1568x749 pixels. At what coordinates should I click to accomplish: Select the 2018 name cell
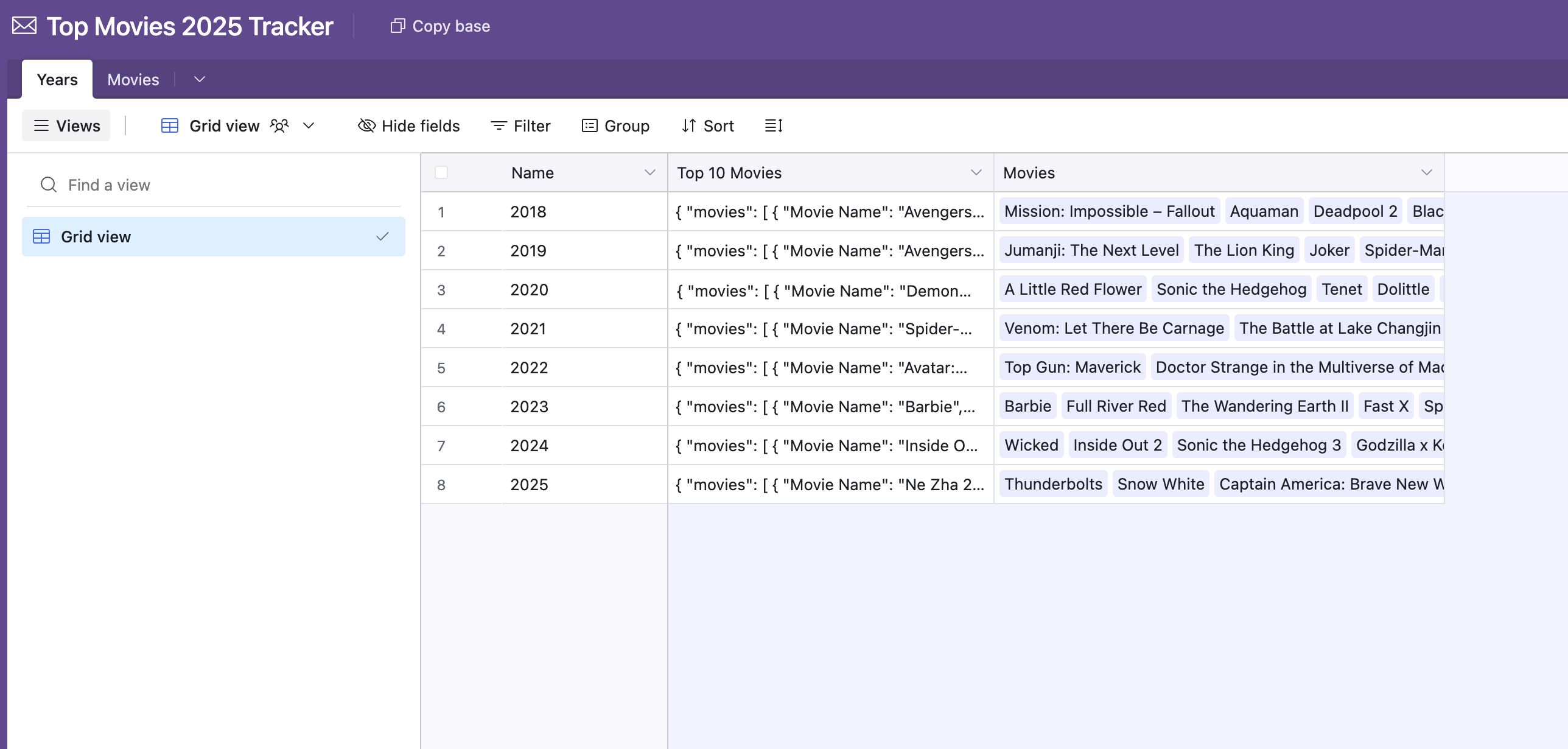585,211
